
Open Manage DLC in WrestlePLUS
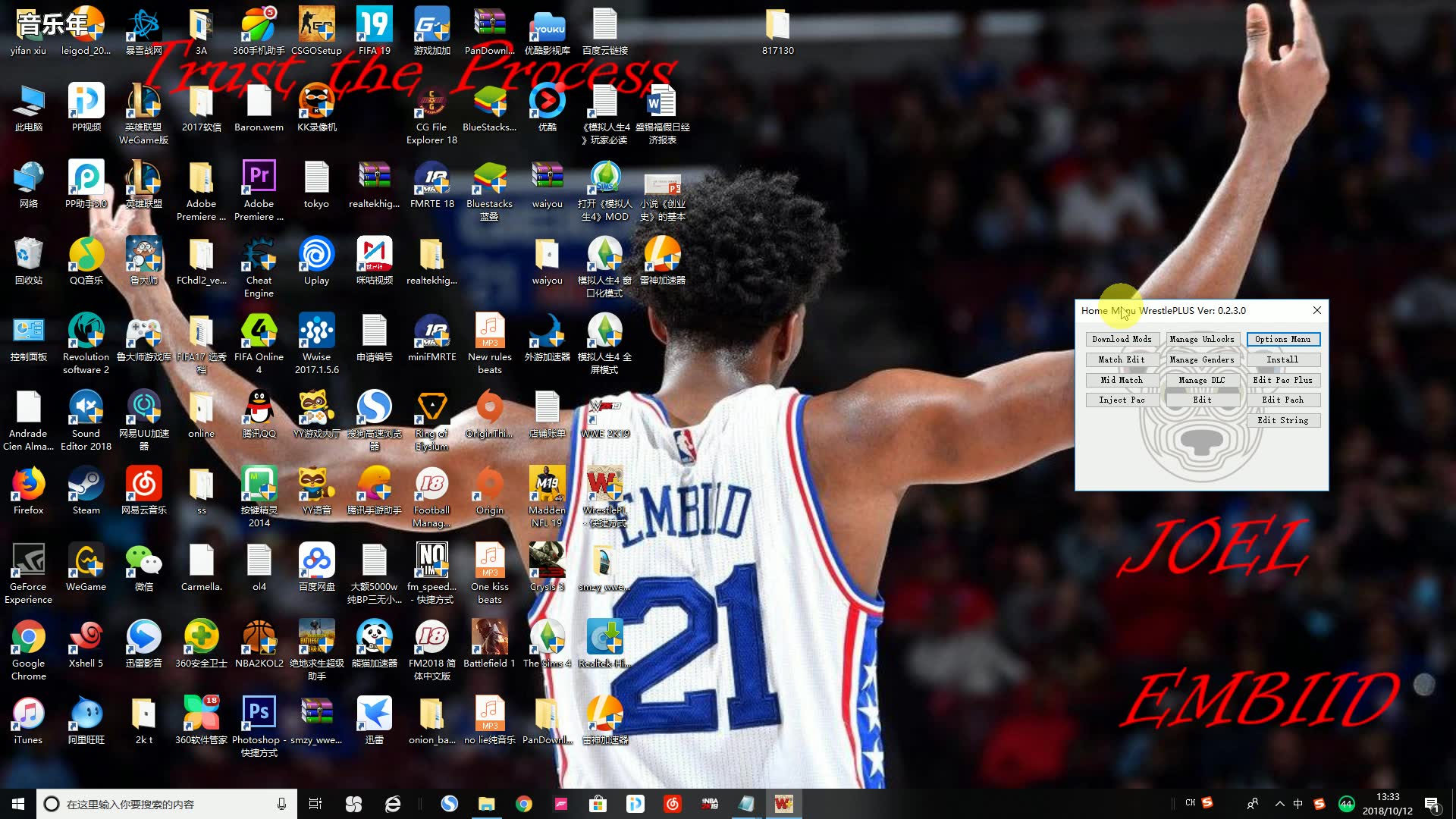click(1201, 380)
